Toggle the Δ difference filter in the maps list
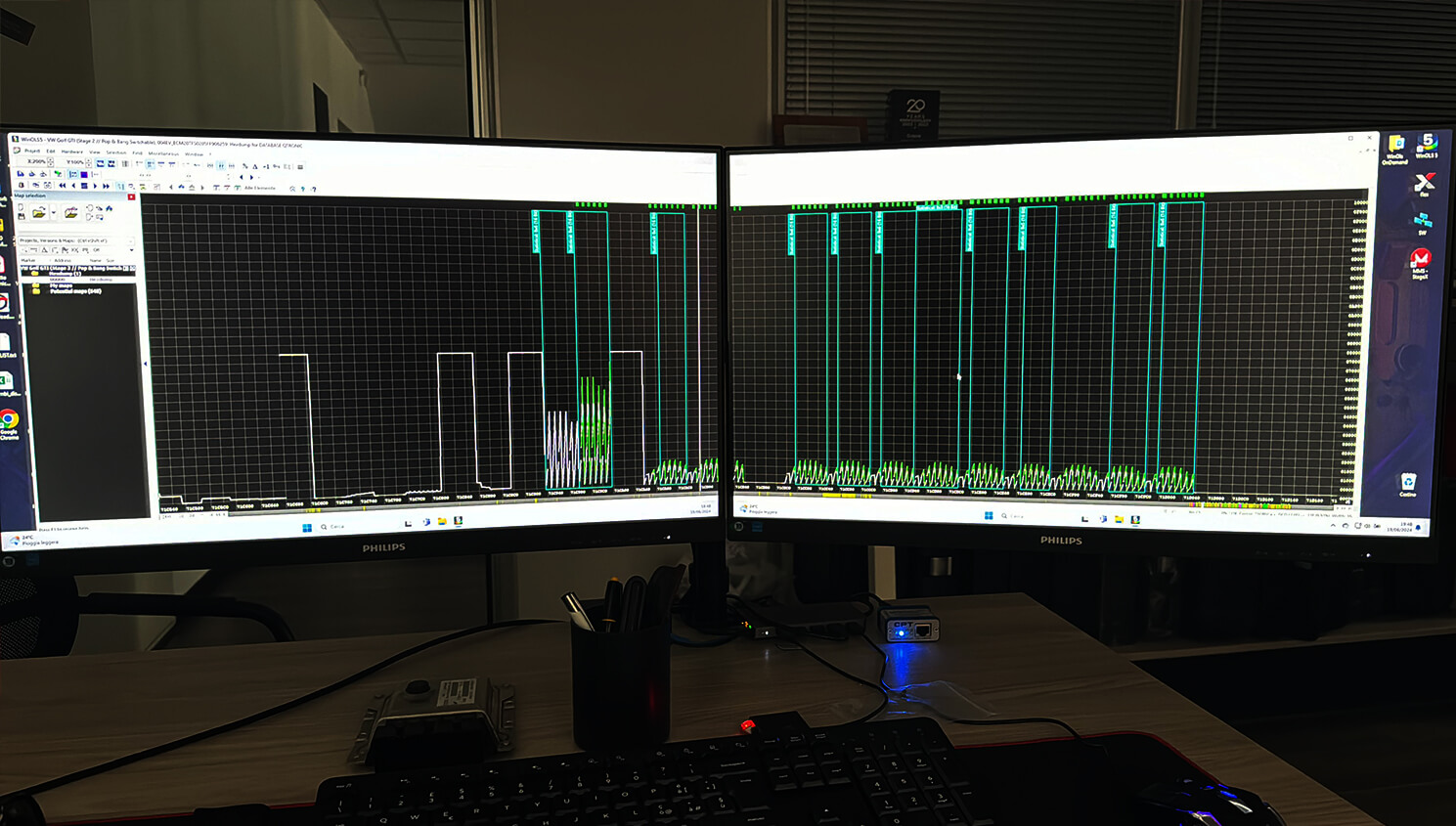The image size is (1456, 826). [x=45, y=249]
